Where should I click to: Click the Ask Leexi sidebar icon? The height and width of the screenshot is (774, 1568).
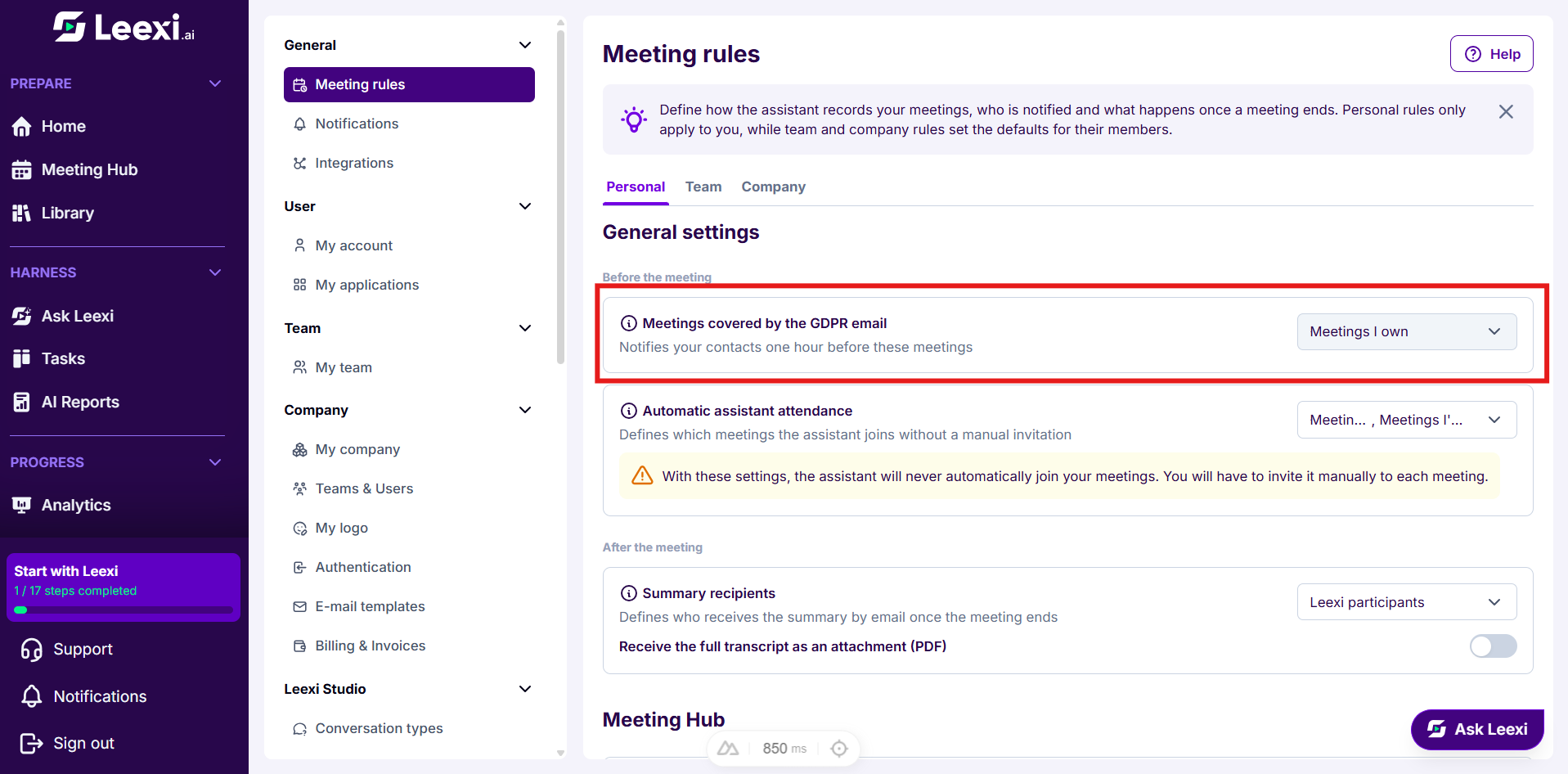click(22, 317)
